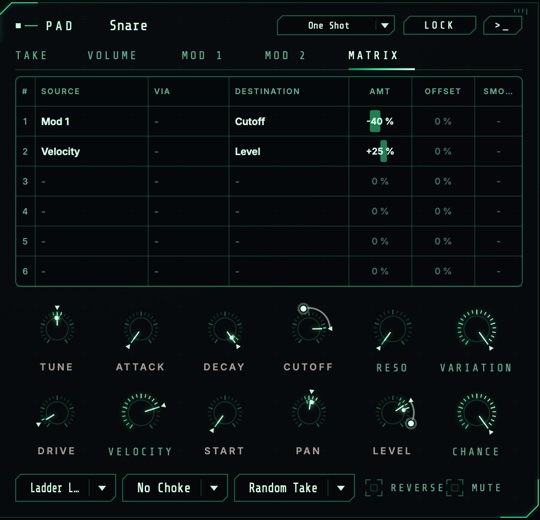Viewport: 540px width, 520px height.
Task: Open the empty source cell in row 3
Action: tap(92, 181)
